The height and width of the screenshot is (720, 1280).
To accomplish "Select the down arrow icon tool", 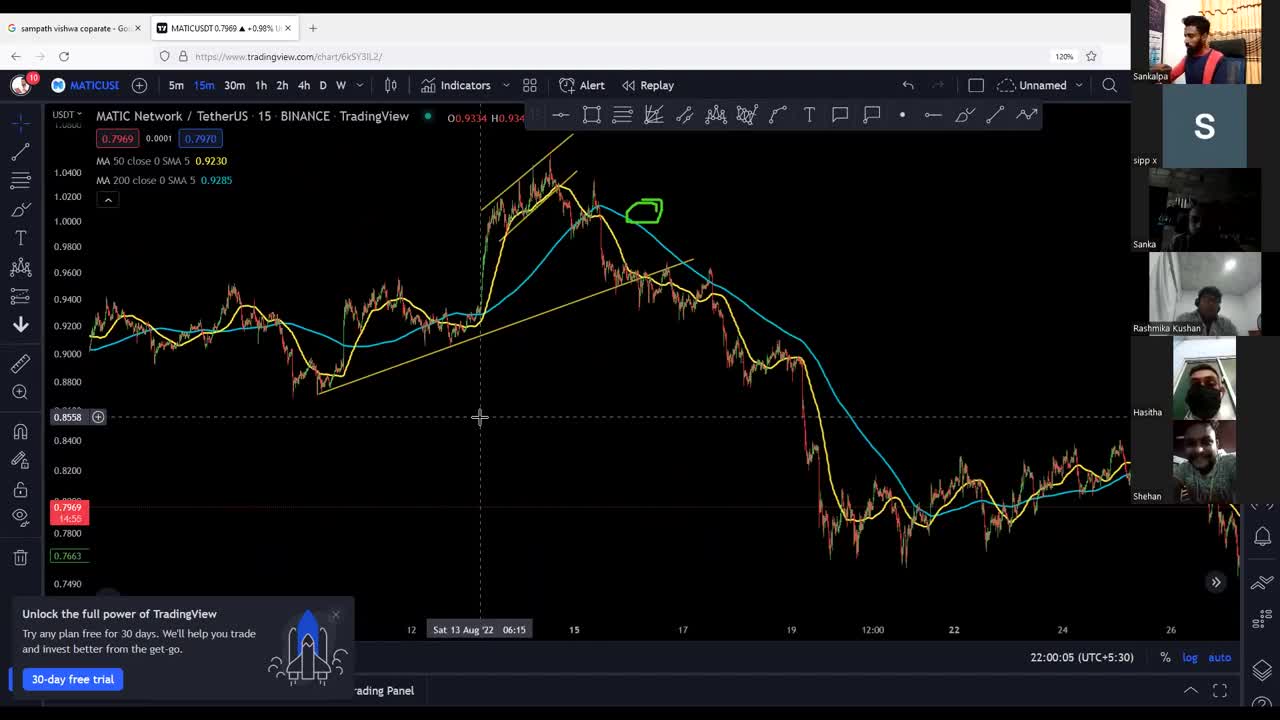I will (x=20, y=325).
